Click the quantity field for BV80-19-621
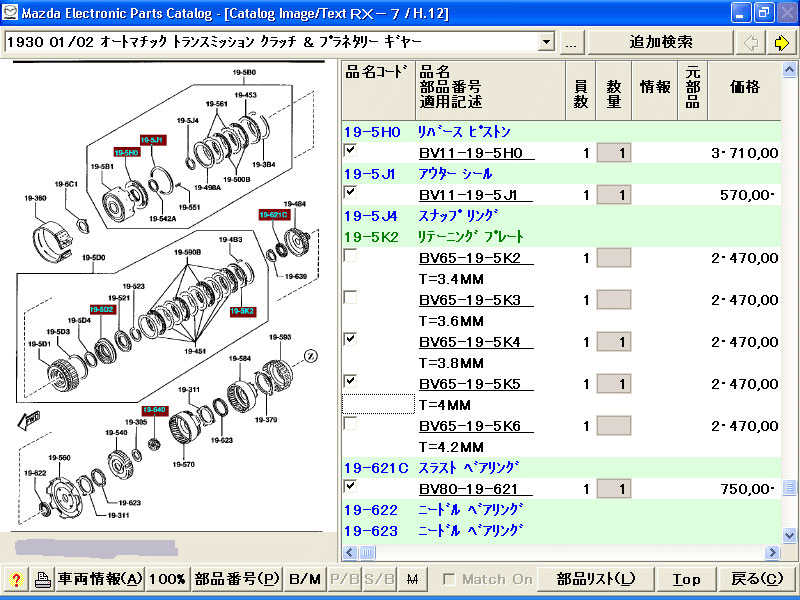 click(614, 489)
